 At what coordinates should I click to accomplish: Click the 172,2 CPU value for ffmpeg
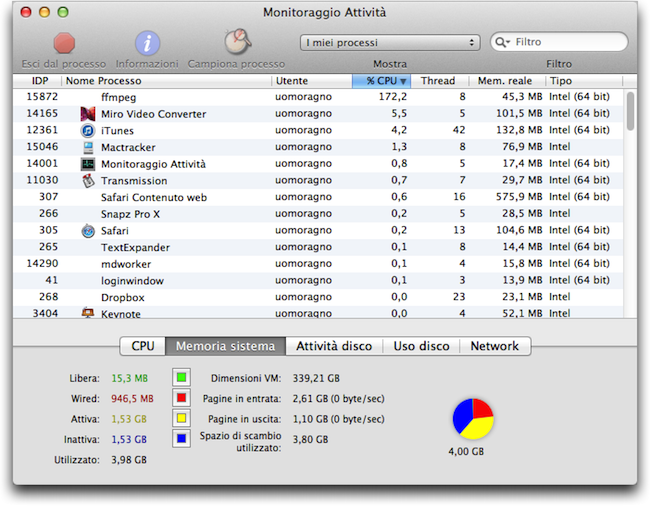pos(393,97)
